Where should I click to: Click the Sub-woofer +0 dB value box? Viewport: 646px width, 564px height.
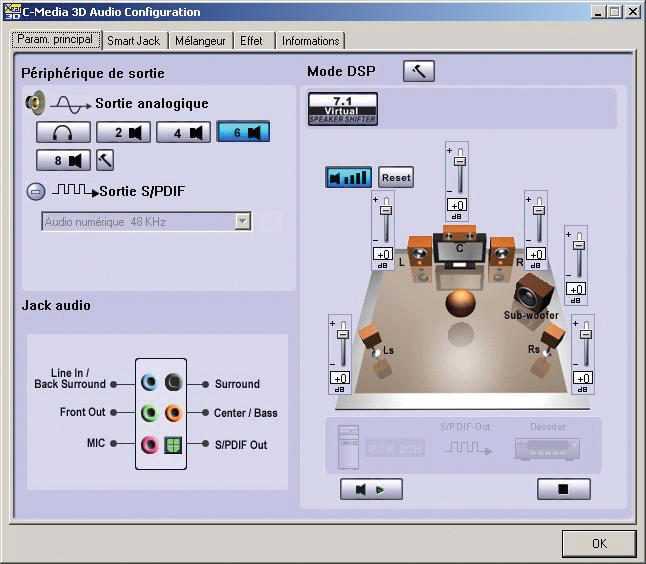[x=576, y=290]
